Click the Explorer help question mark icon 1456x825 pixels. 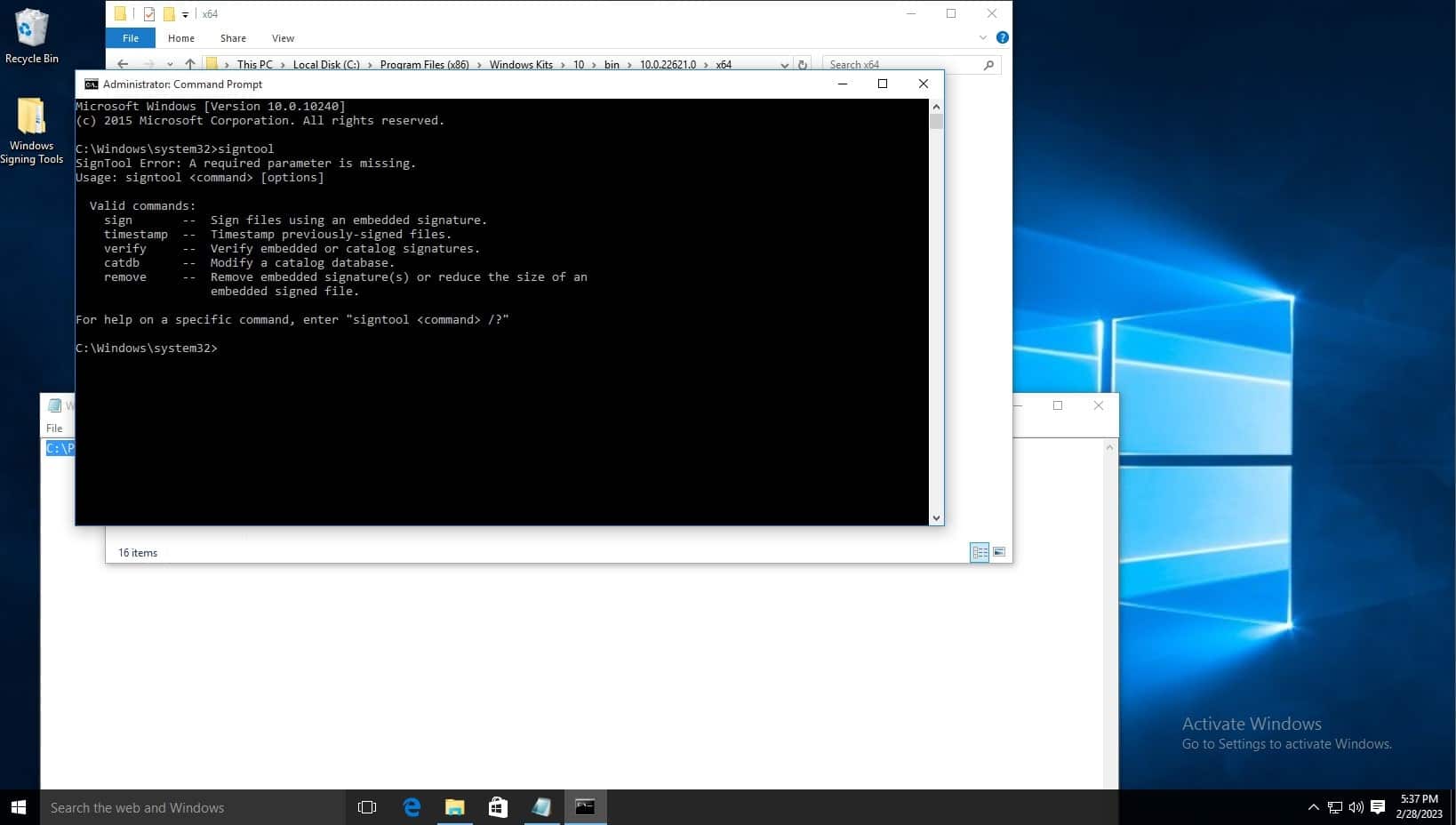click(x=1003, y=37)
